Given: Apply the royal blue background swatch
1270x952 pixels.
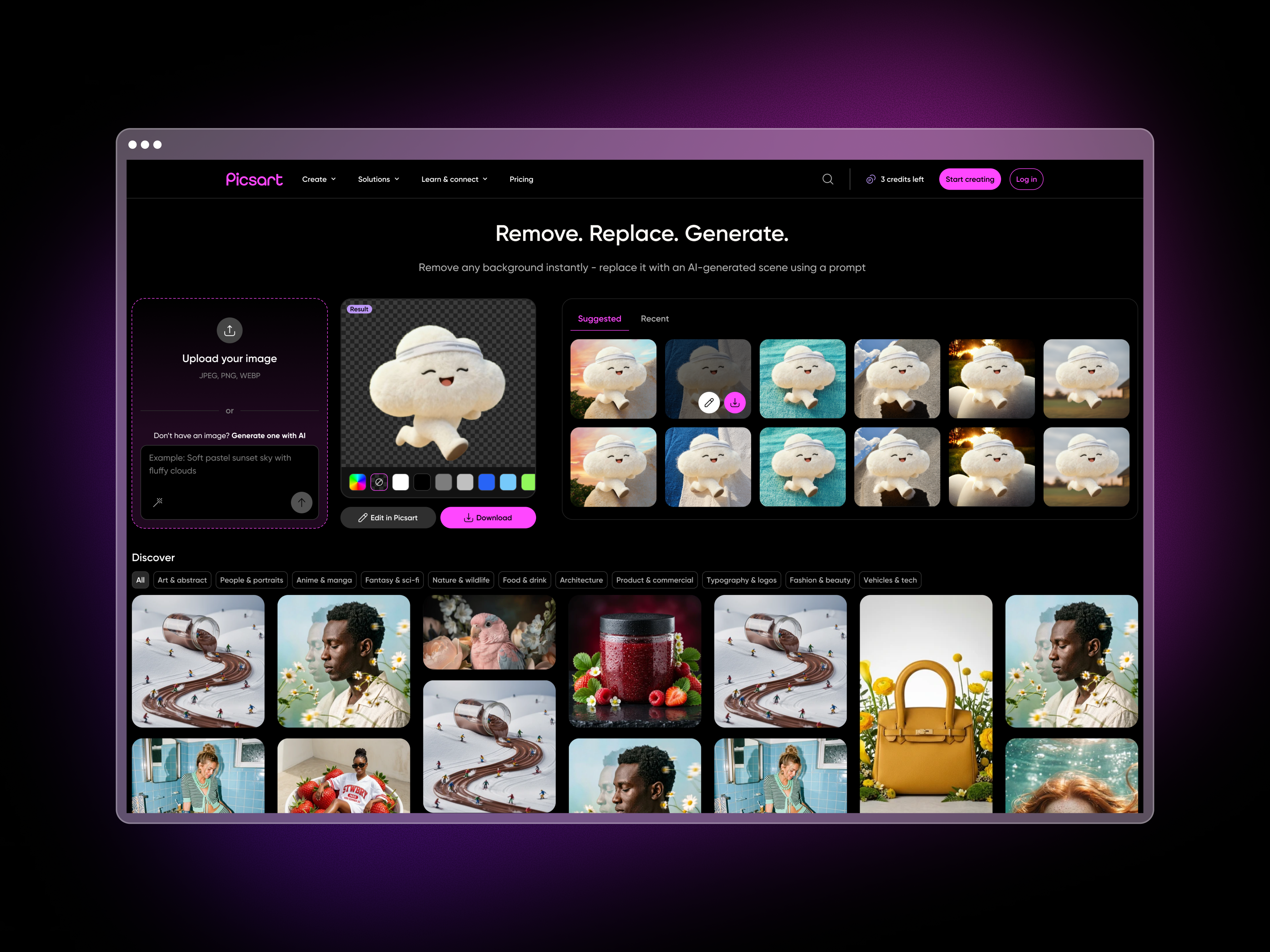Looking at the screenshot, I should click(x=486, y=482).
